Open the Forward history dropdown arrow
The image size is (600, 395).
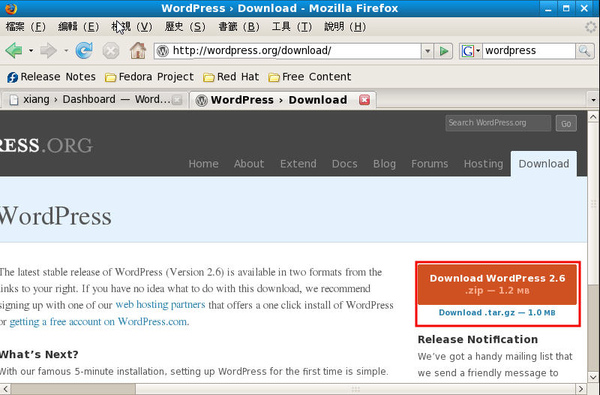pos(66,51)
